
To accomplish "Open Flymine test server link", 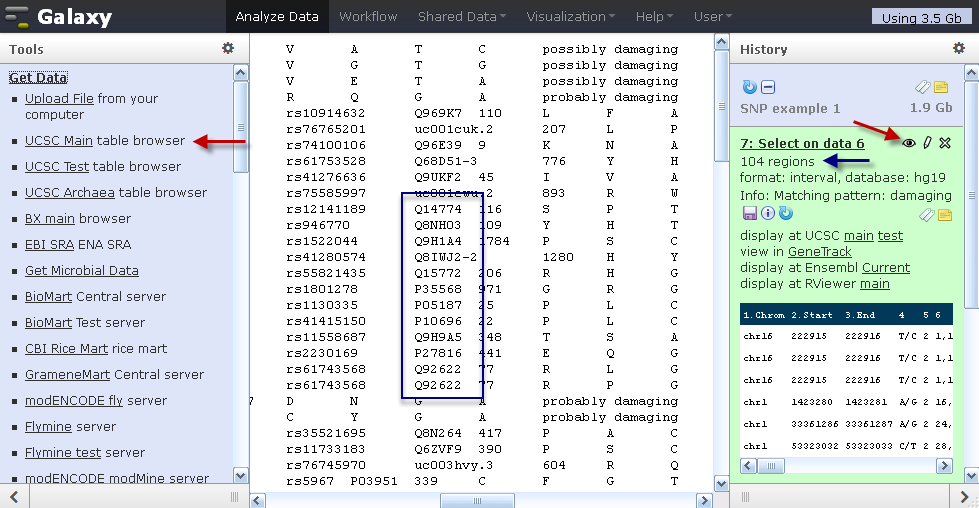I will 62,452.
